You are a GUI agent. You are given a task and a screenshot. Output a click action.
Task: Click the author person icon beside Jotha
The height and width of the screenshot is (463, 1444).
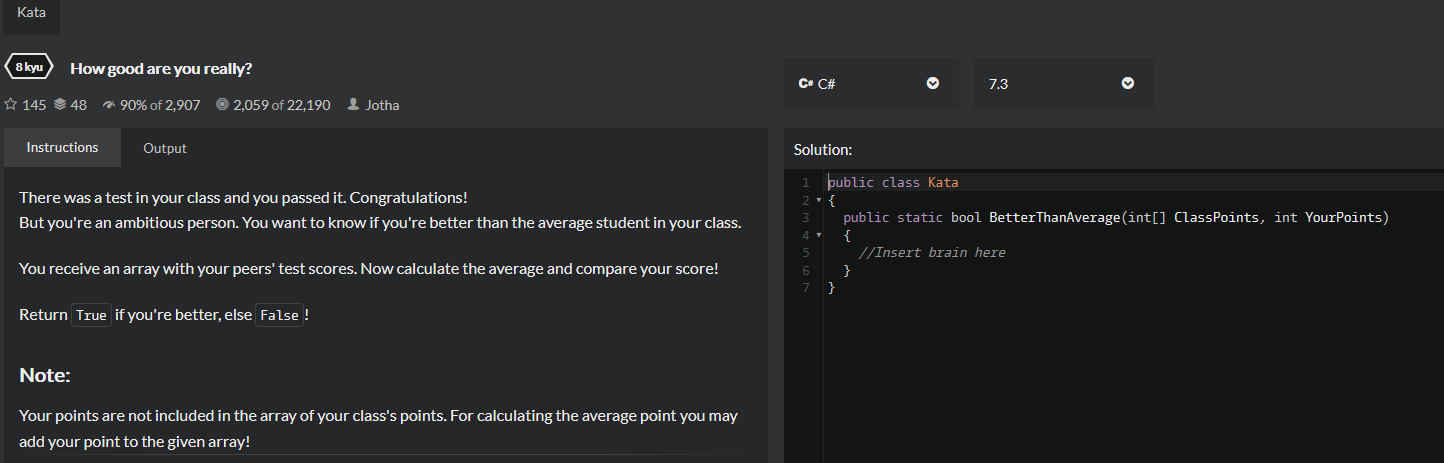[352, 104]
